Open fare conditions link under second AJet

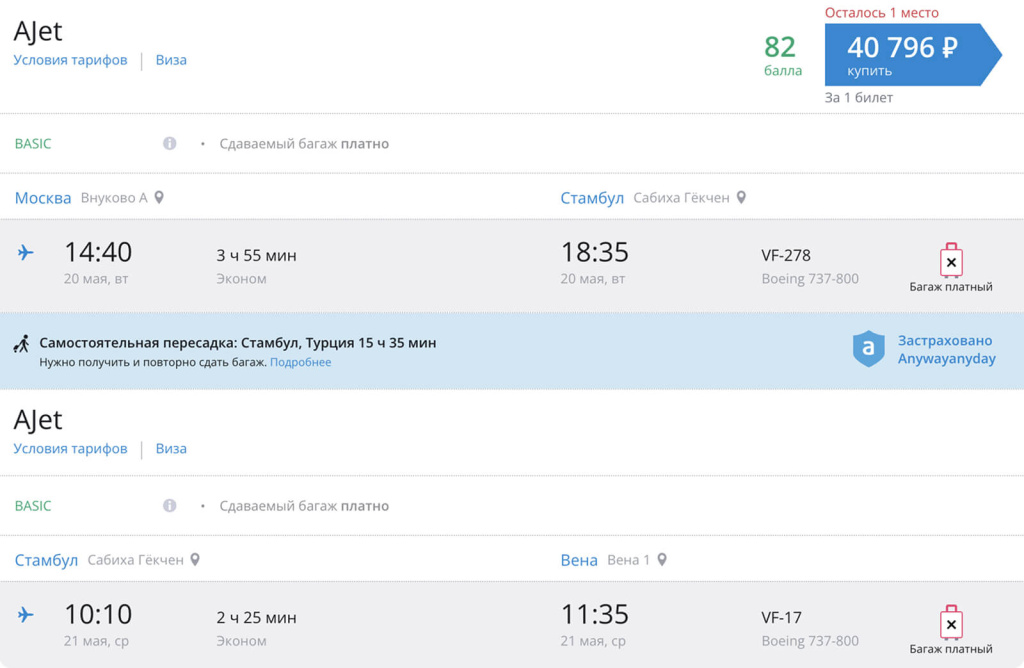[71, 449]
